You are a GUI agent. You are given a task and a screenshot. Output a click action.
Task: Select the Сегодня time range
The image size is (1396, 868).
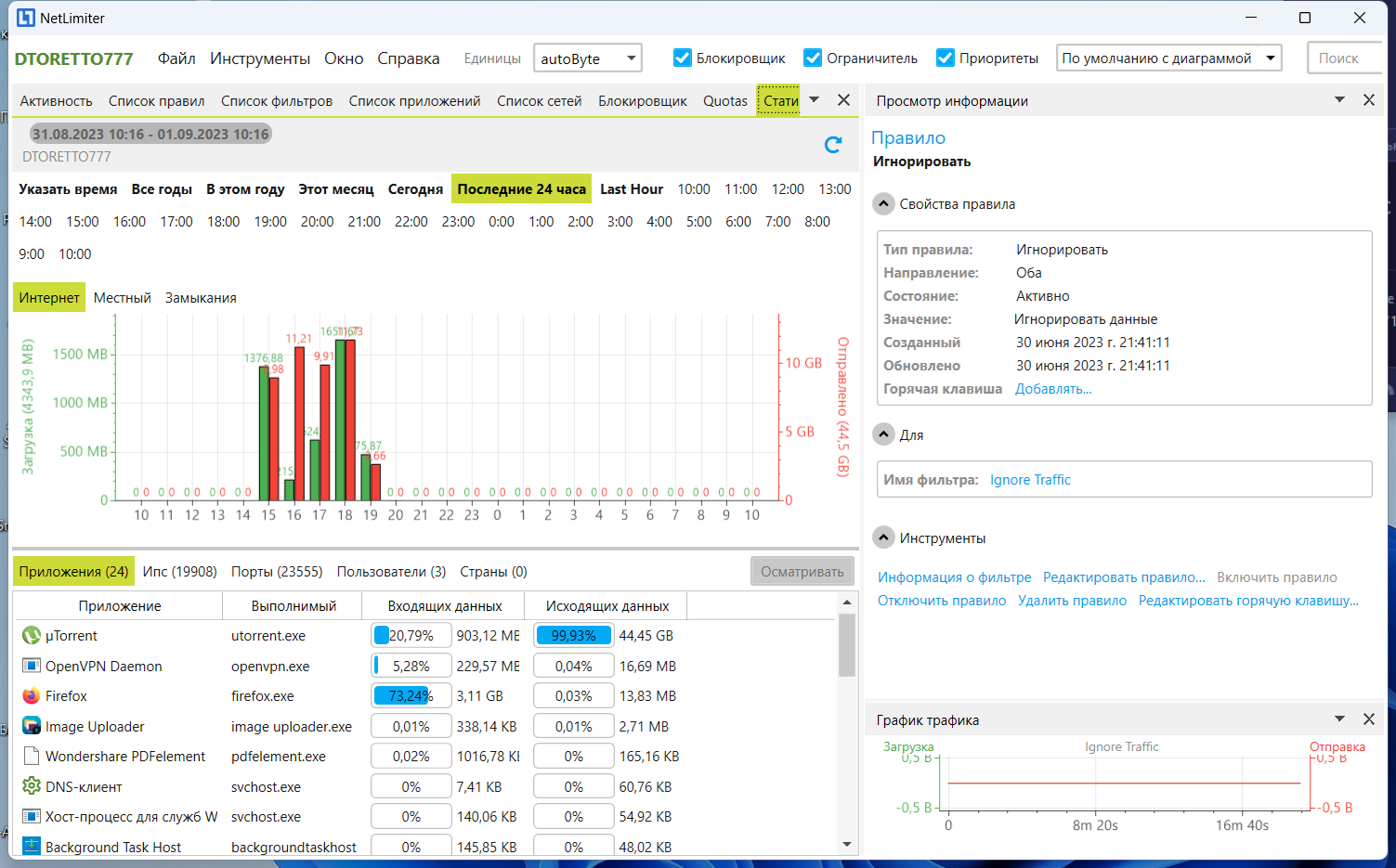(x=415, y=188)
